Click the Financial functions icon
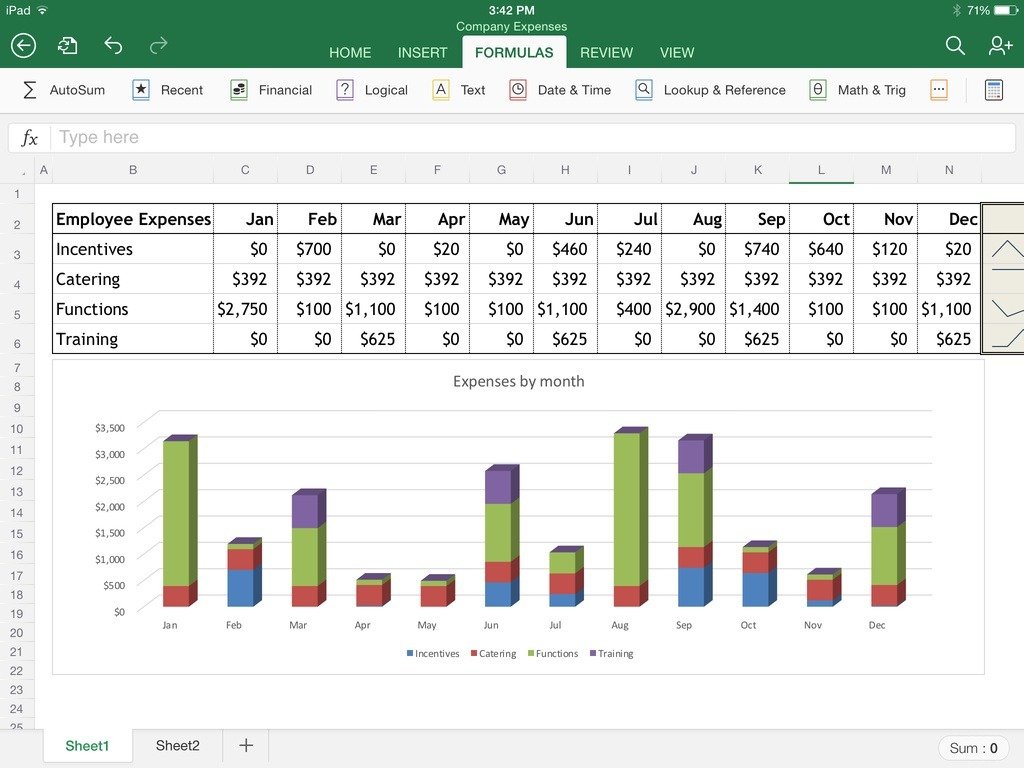This screenshot has width=1024, height=768. click(238, 89)
